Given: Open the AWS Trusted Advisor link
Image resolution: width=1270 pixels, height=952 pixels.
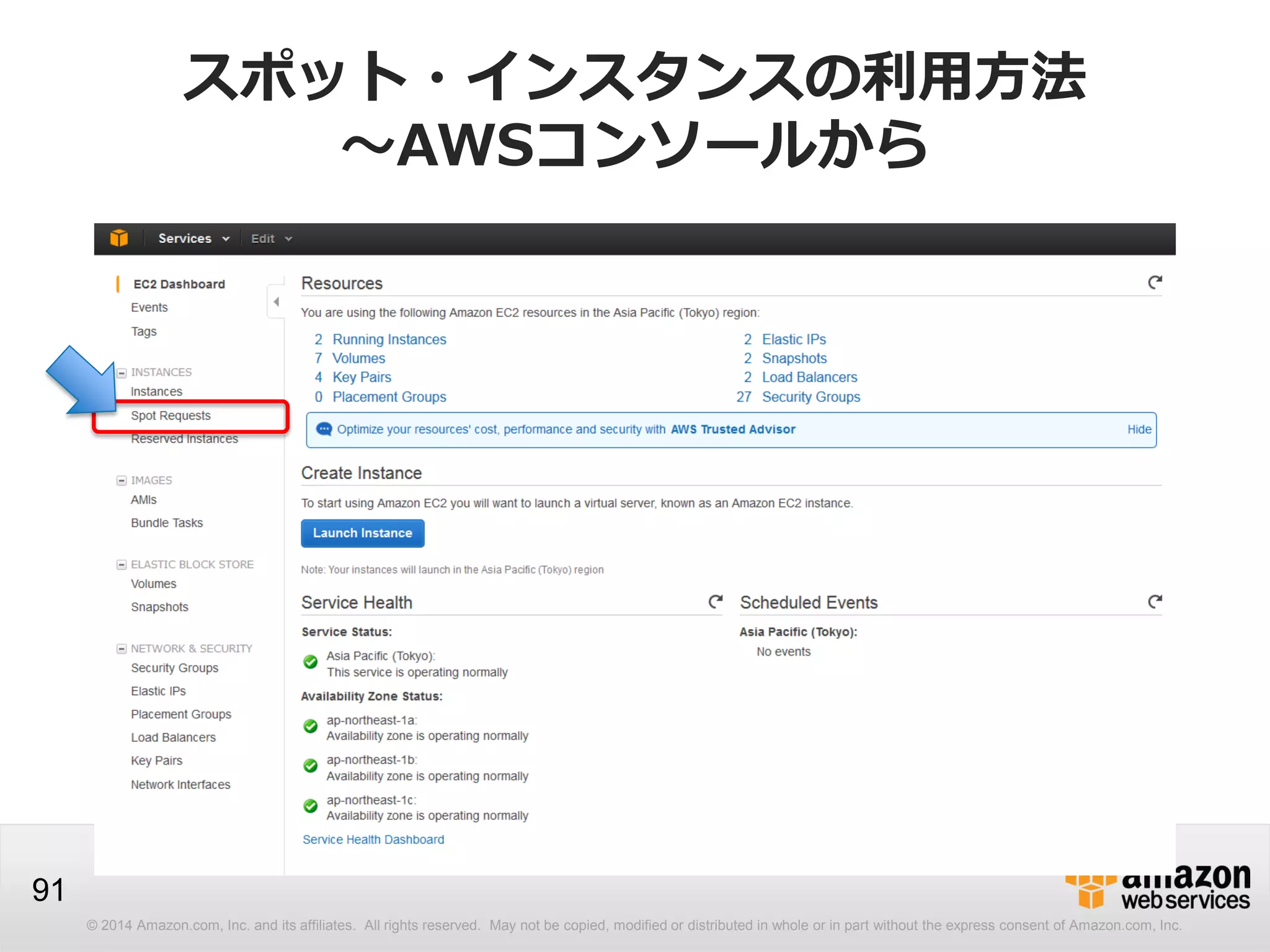Looking at the screenshot, I should (x=733, y=430).
